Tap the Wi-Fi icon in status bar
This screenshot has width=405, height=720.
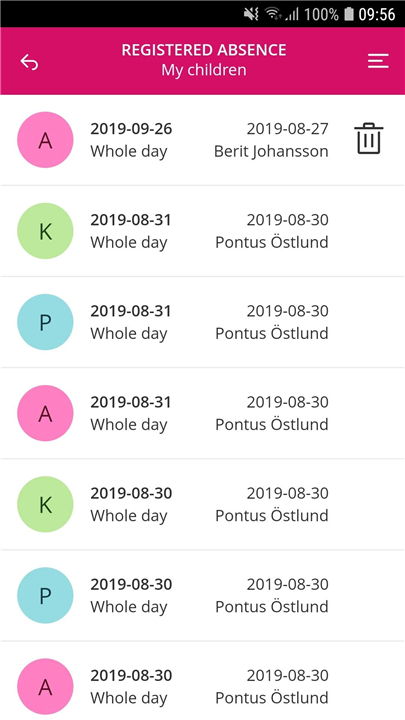click(273, 14)
